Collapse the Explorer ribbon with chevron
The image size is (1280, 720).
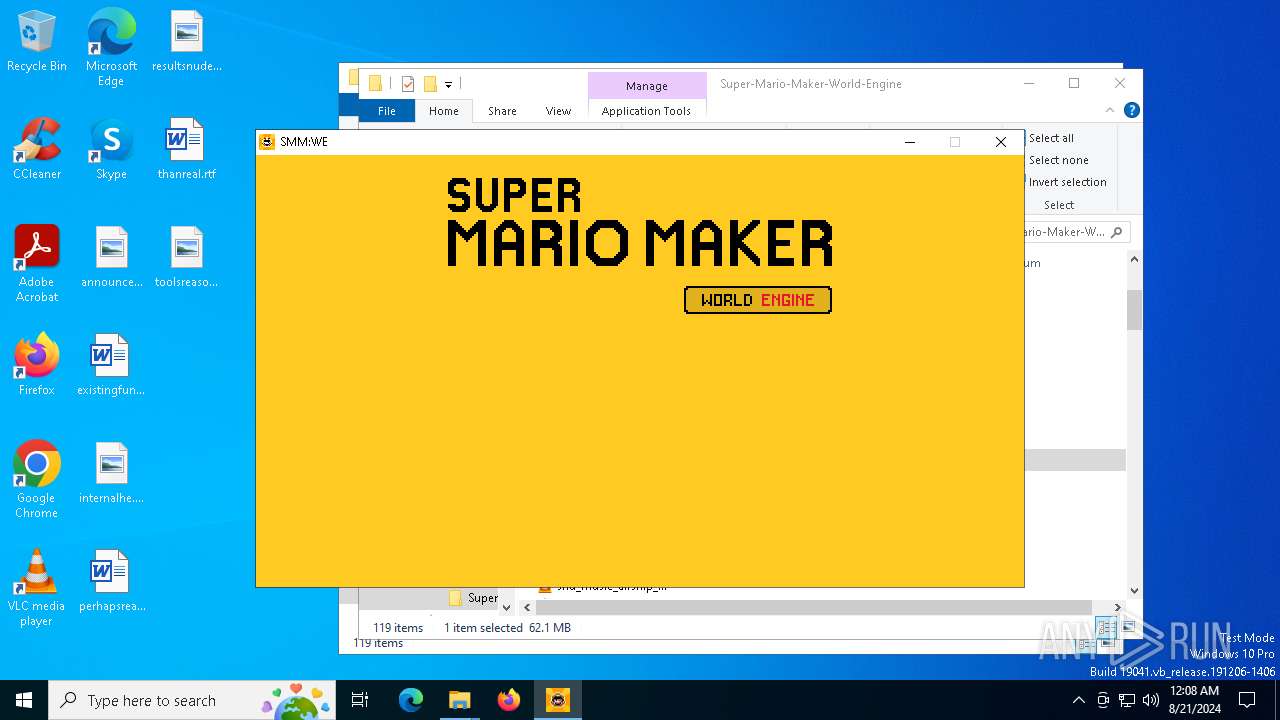pos(1110,110)
